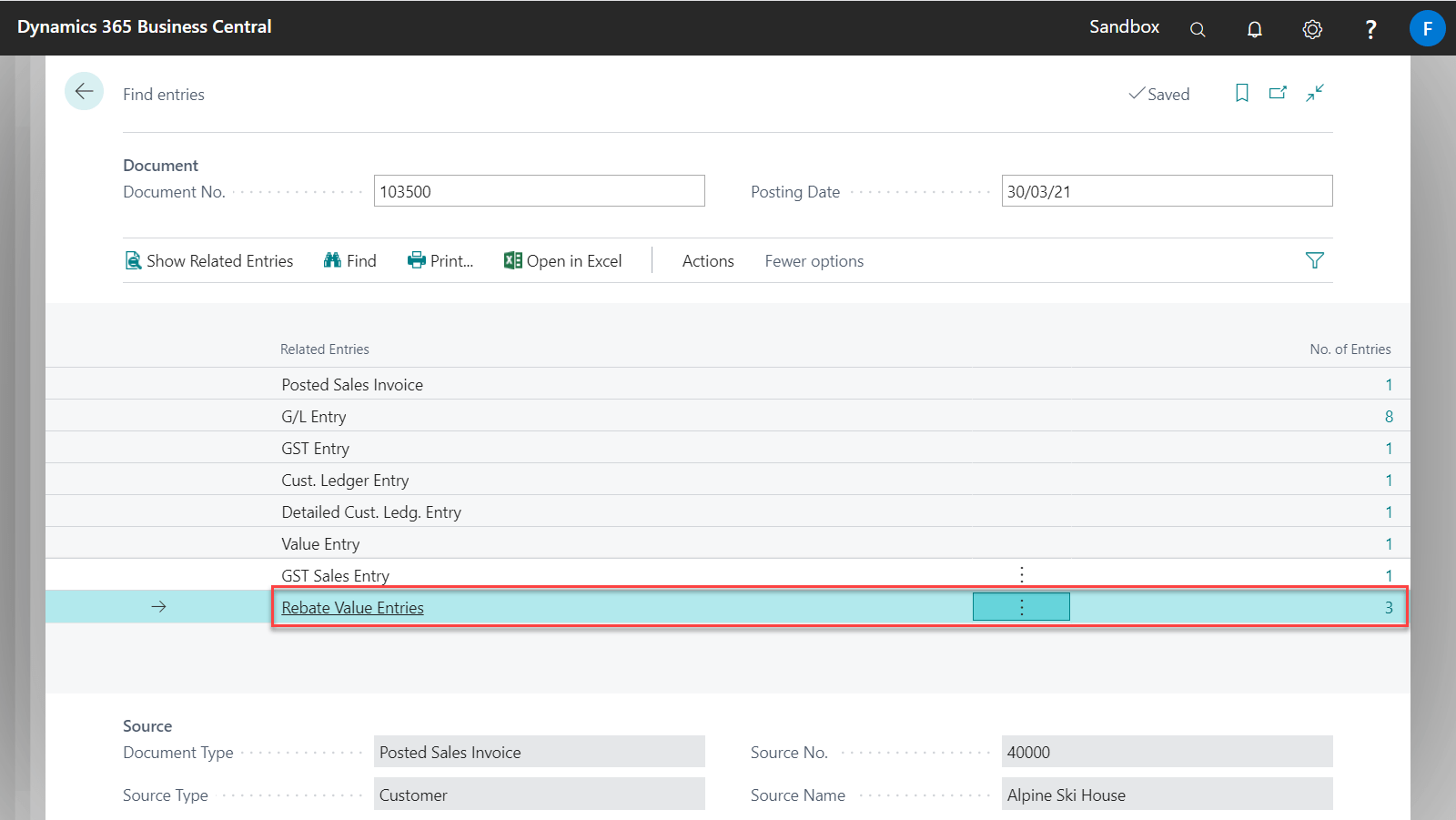The image size is (1456, 820).
Task: Open entry count 3 for Rebate Value Entries
Action: point(1389,608)
